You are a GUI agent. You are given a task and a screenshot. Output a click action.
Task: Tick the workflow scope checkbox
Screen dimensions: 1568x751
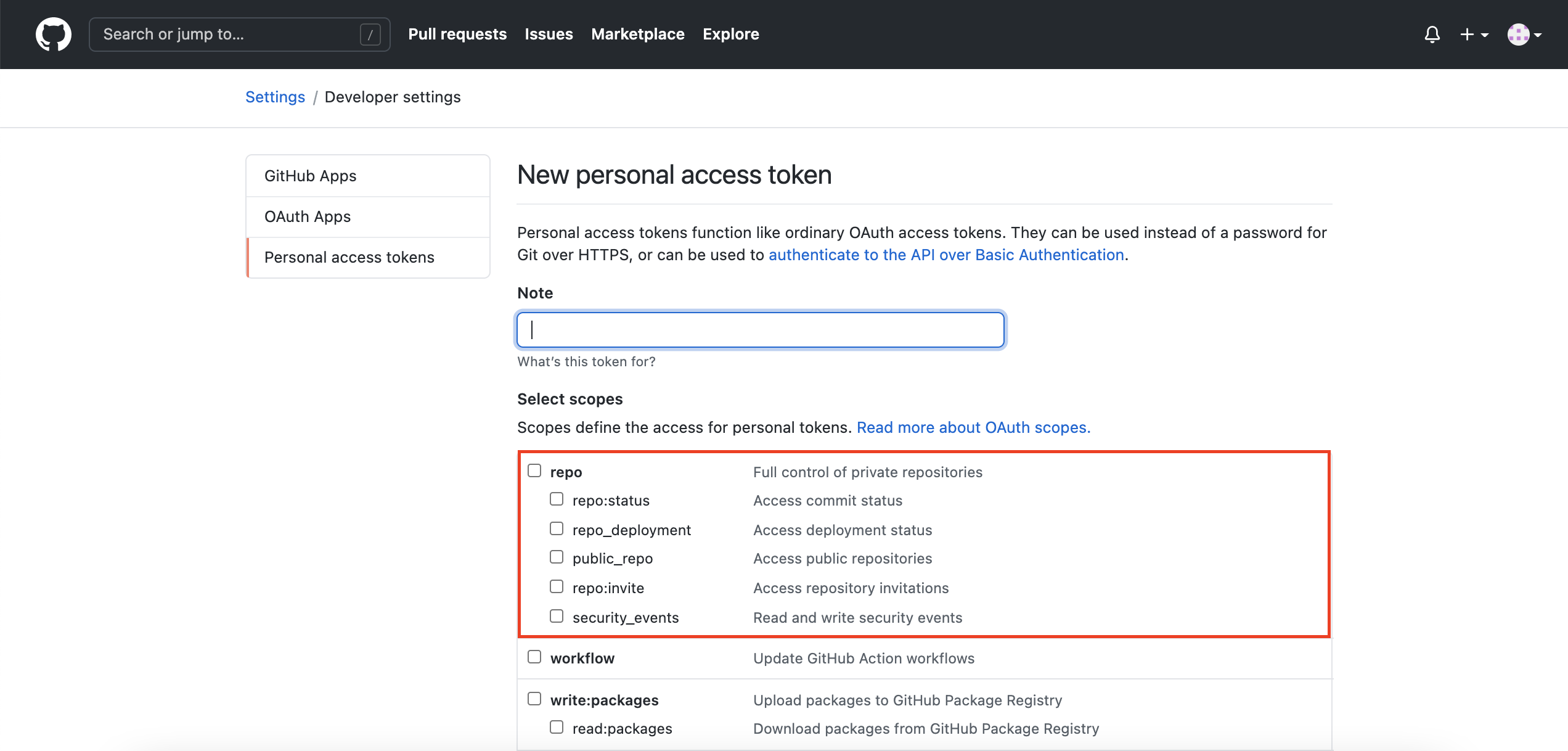pyautogui.click(x=534, y=657)
